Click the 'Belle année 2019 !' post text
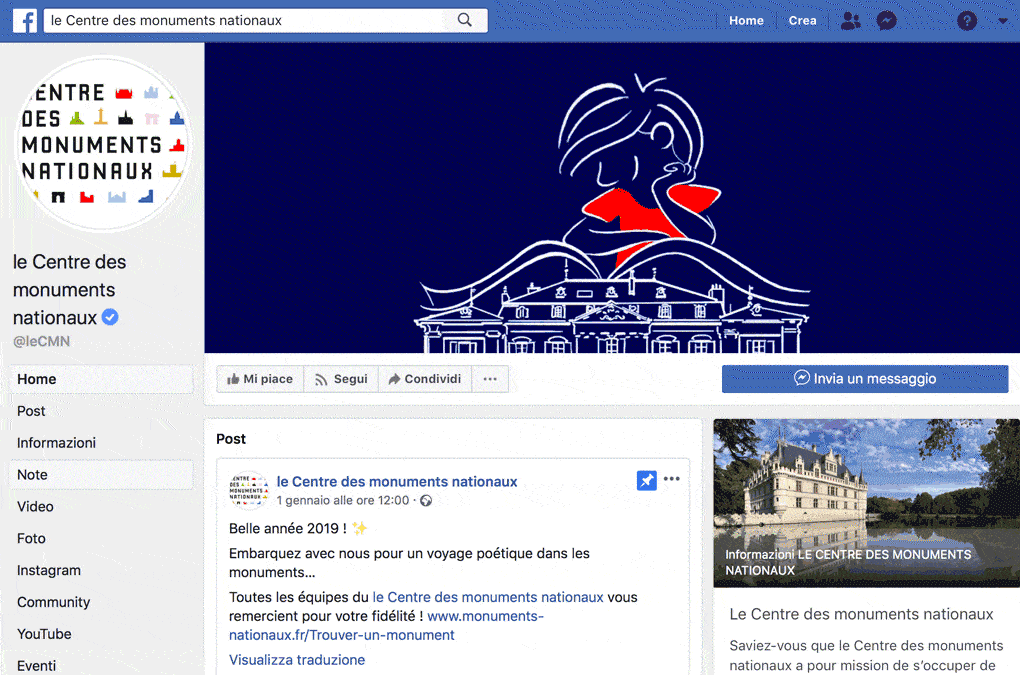This screenshot has width=1020, height=675. pyautogui.click(x=288, y=529)
